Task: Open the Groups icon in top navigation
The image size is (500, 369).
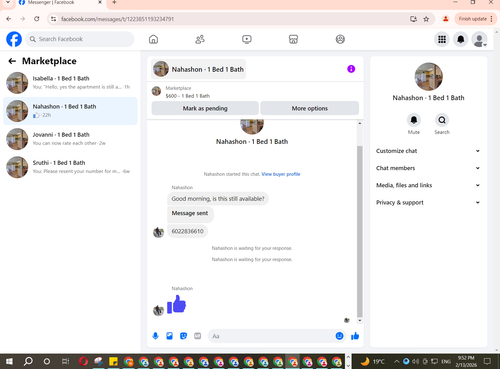Action: pos(340,39)
